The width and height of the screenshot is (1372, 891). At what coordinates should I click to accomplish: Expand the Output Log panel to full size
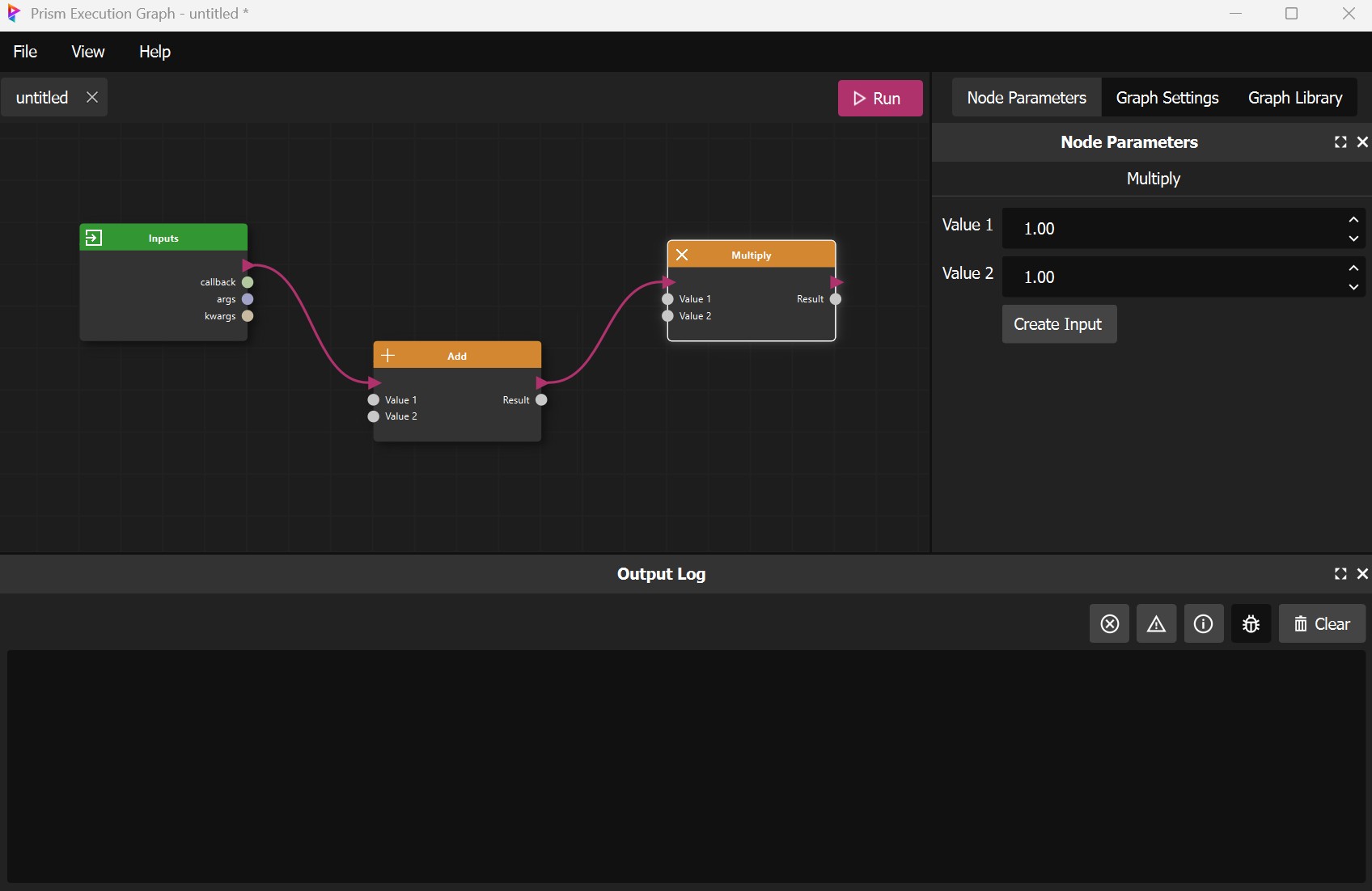(1340, 574)
